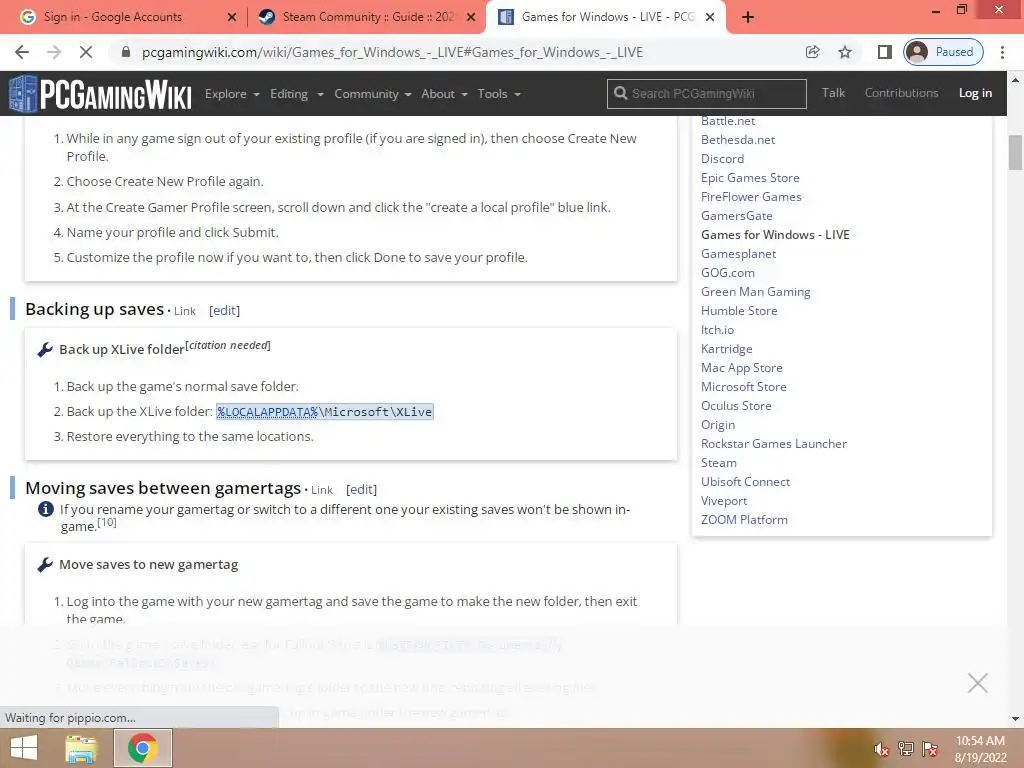Screen dimensions: 1024x768
Task: Click the taskbar clock showing 10:54 AM
Action: tap(980, 749)
